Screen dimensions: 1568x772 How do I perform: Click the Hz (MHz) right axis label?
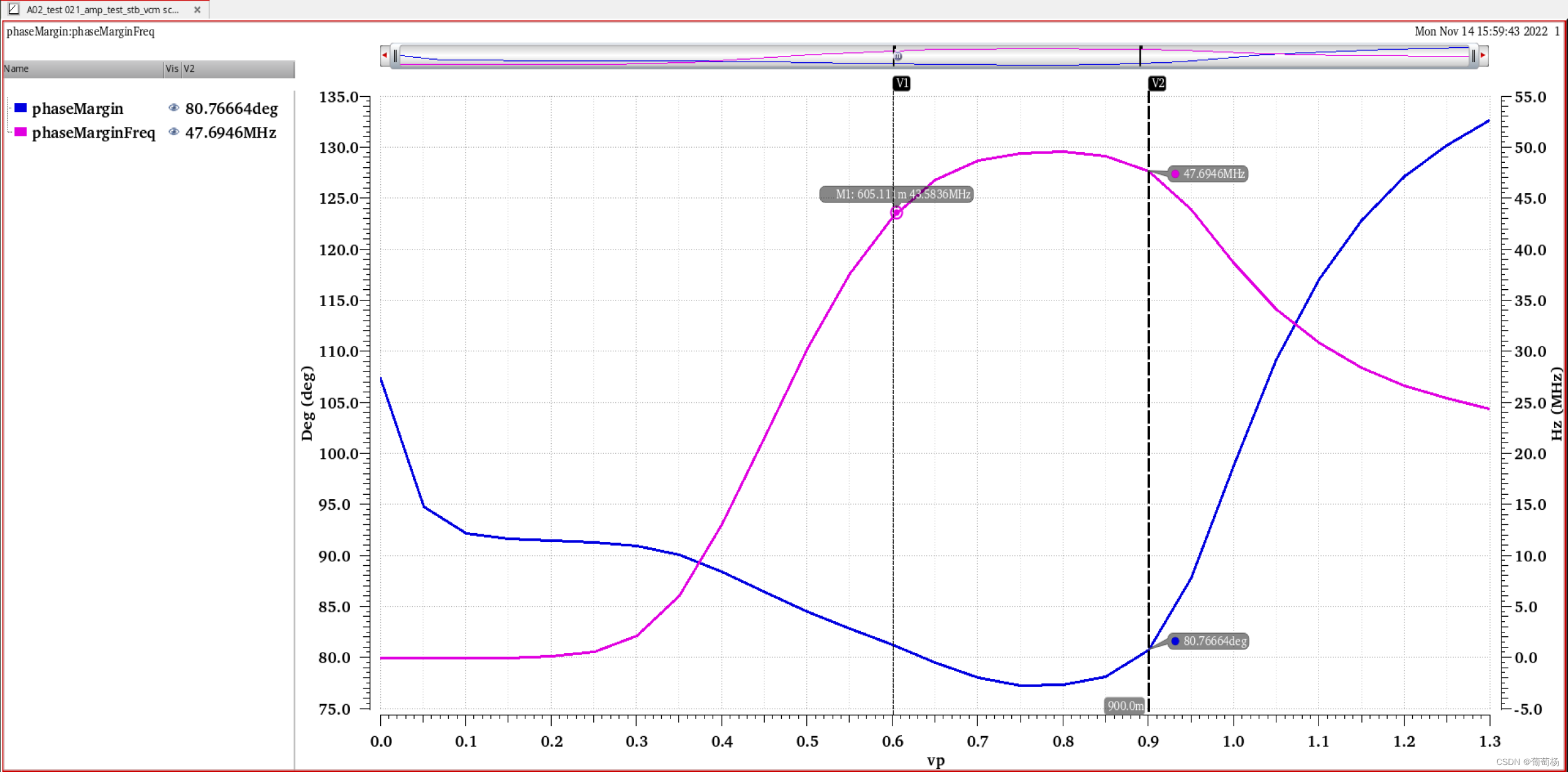click(1556, 403)
